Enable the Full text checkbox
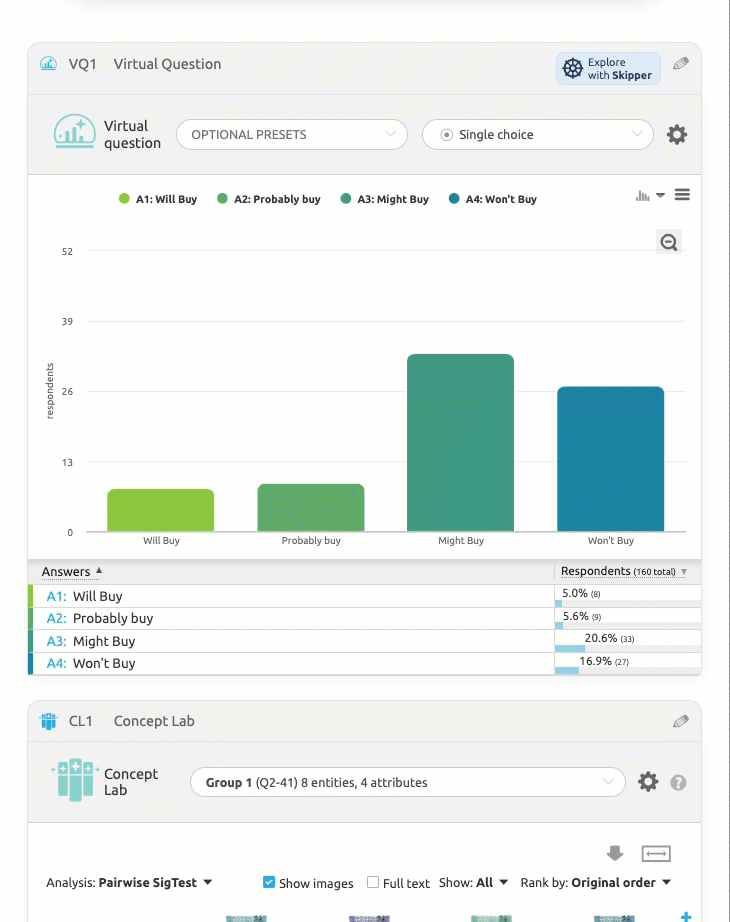The image size is (730, 922). [x=373, y=882]
